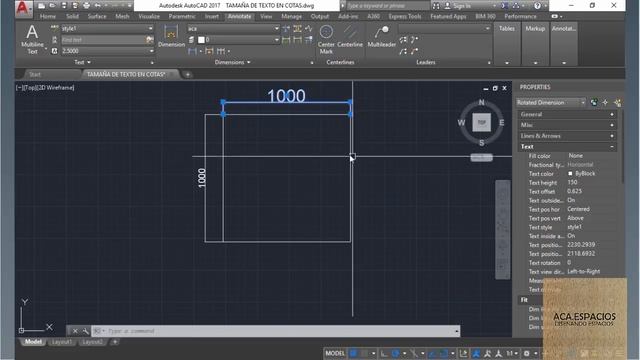Click the quick select icon in Properties panel
Screen dimensions: 640x360
[x=617, y=102]
